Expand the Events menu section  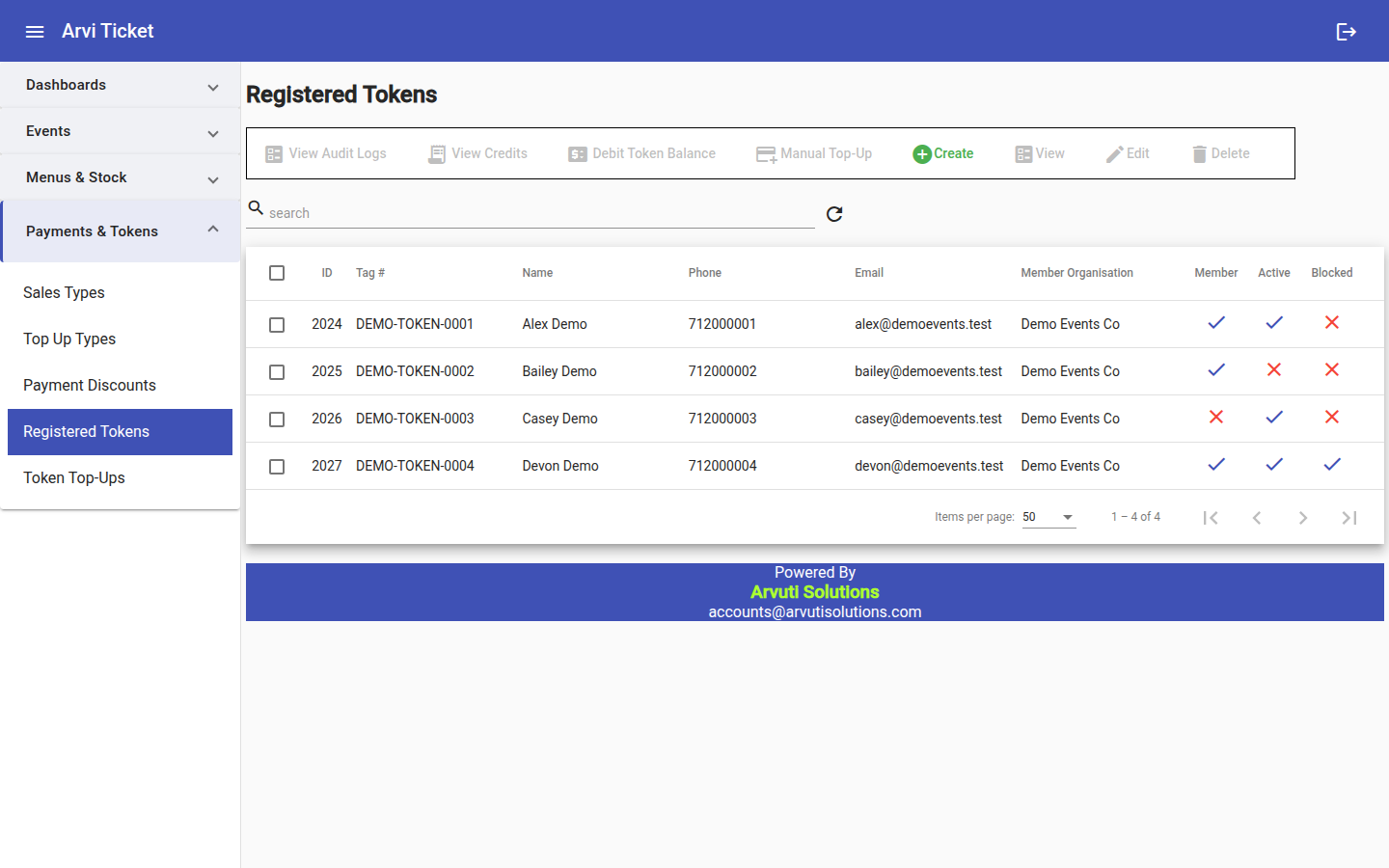click(121, 131)
